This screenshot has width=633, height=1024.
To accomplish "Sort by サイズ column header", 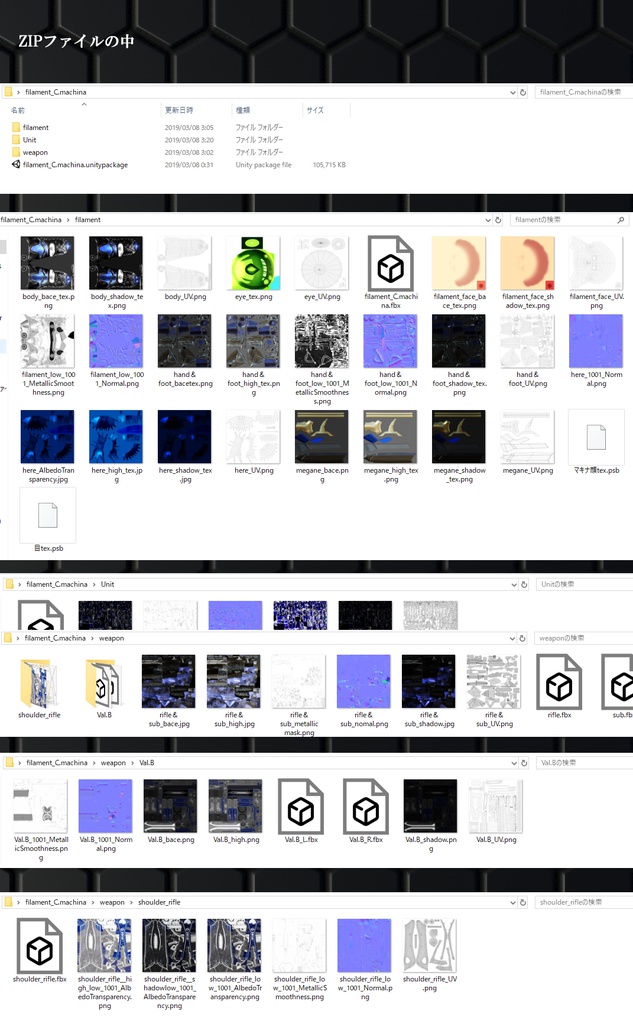I will coord(316,110).
